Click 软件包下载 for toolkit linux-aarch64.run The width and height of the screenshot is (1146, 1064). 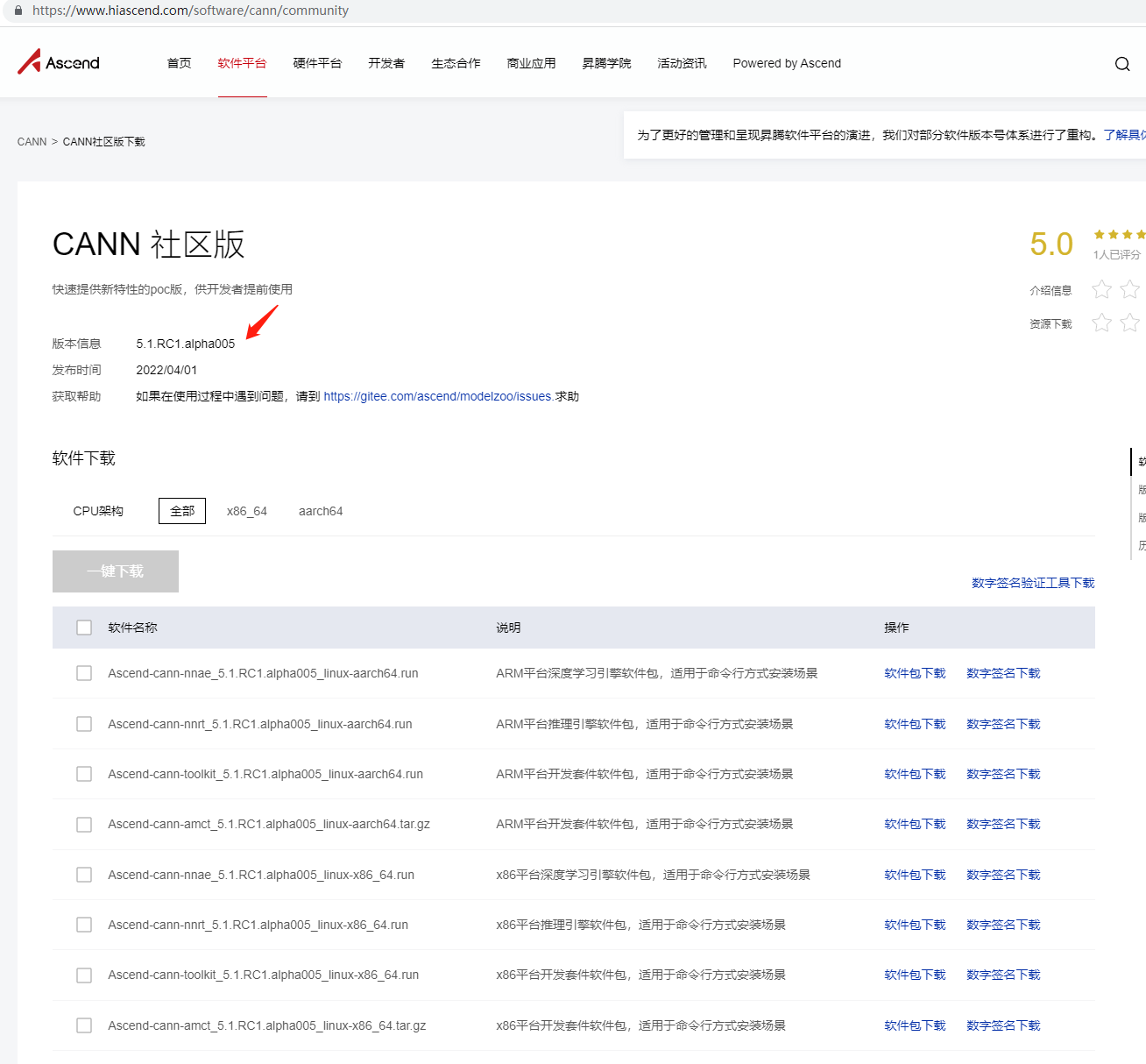(x=916, y=774)
